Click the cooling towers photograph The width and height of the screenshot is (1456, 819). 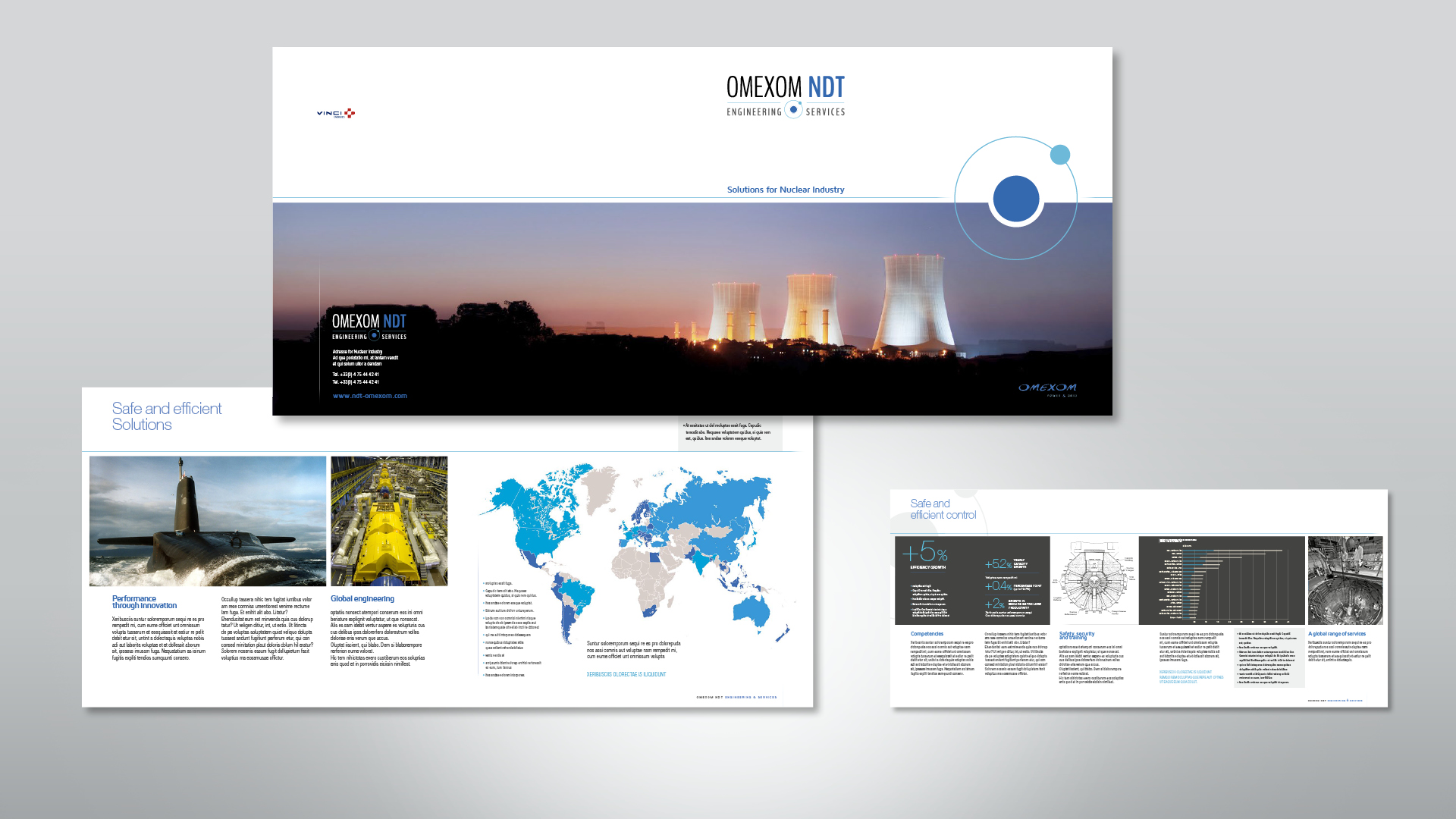(x=692, y=309)
